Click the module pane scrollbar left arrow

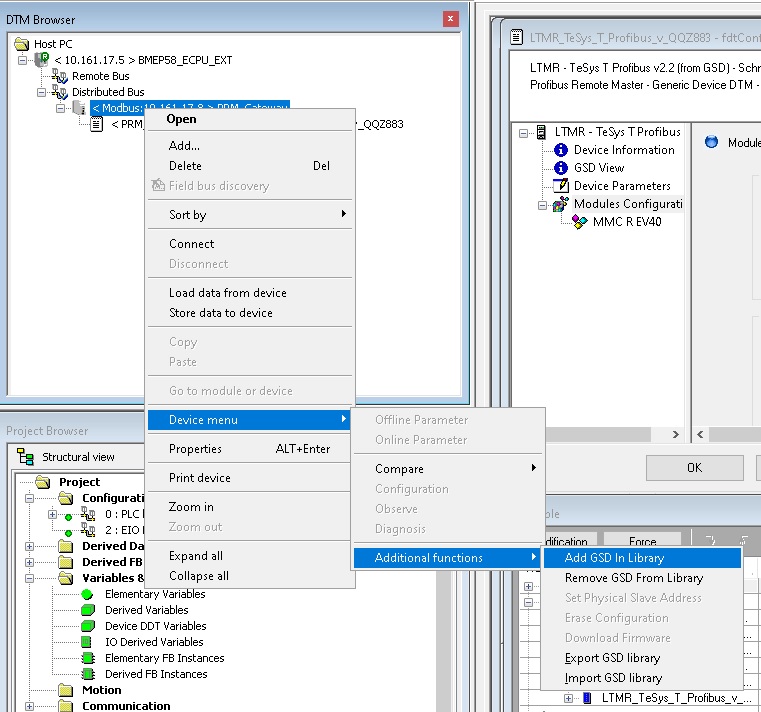pos(700,434)
